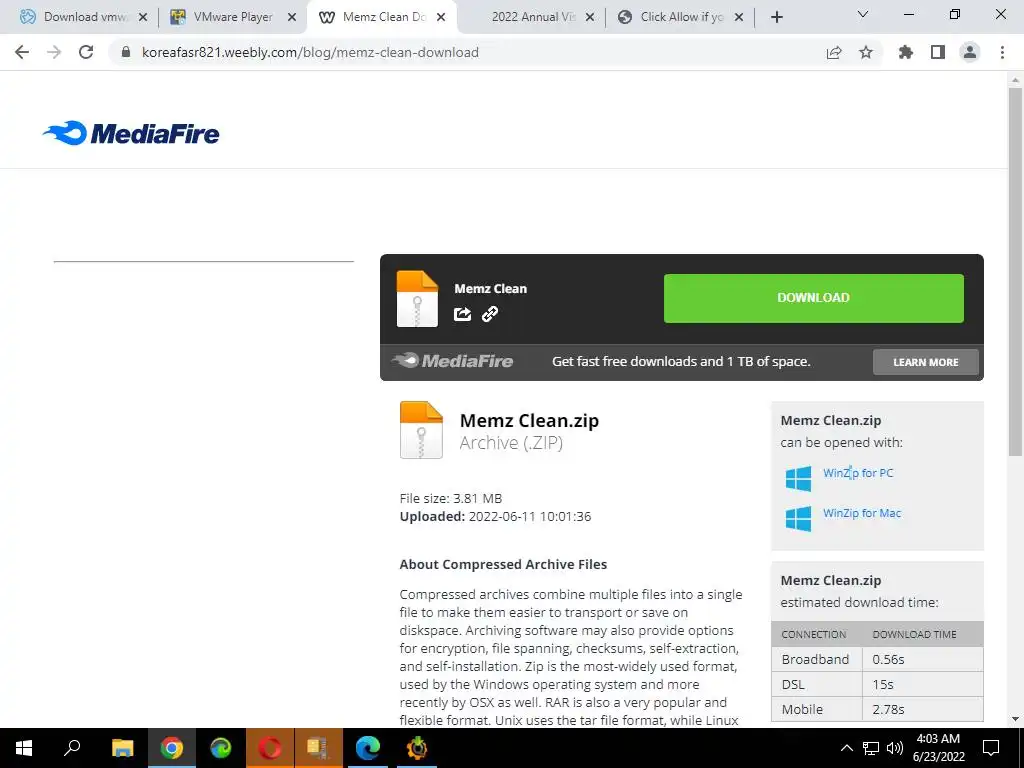Toggle the browser side panel icon
The width and height of the screenshot is (1024, 768).
click(x=938, y=52)
